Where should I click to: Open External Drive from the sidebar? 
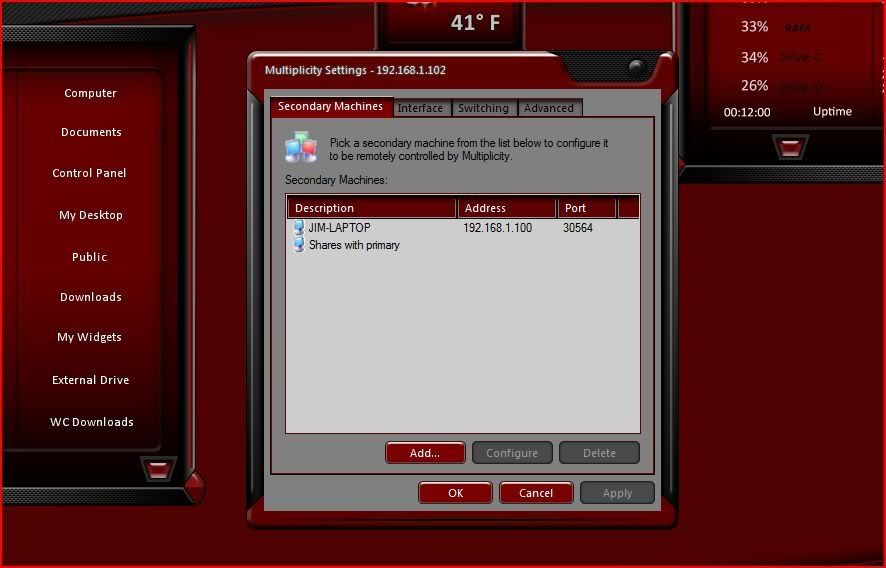[x=90, y=380]
